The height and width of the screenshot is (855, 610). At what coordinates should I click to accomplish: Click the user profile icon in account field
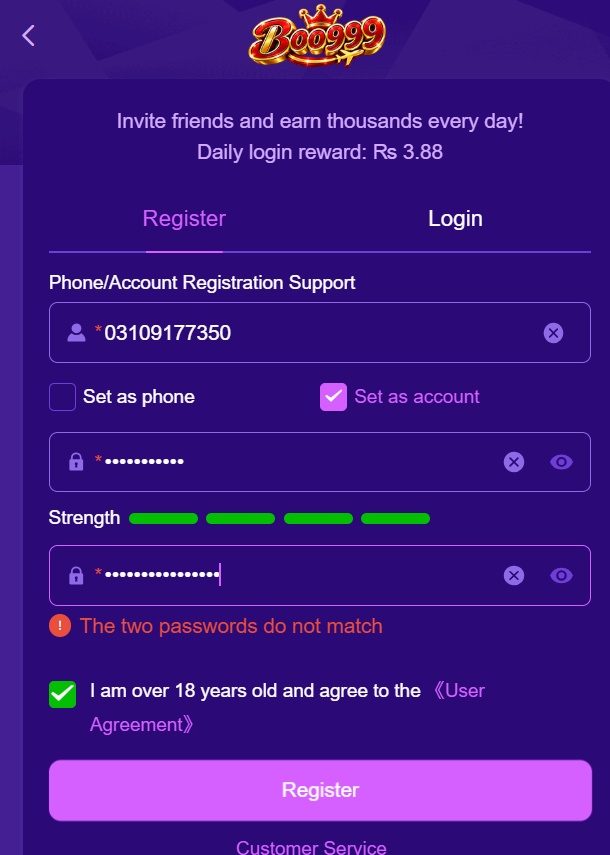[x=76, y=333]
